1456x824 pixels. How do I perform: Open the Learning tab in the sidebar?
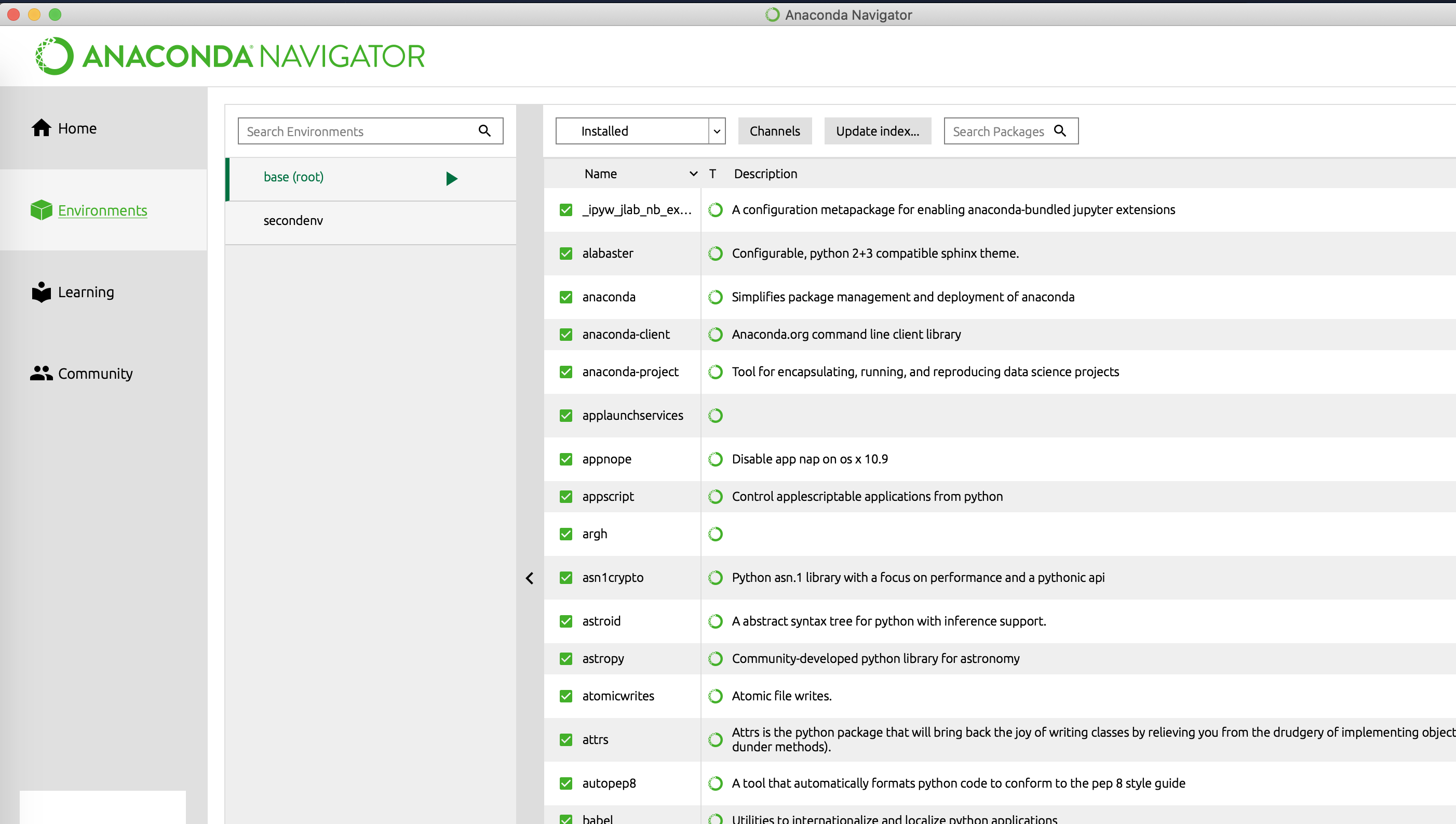tap(86, 292)
